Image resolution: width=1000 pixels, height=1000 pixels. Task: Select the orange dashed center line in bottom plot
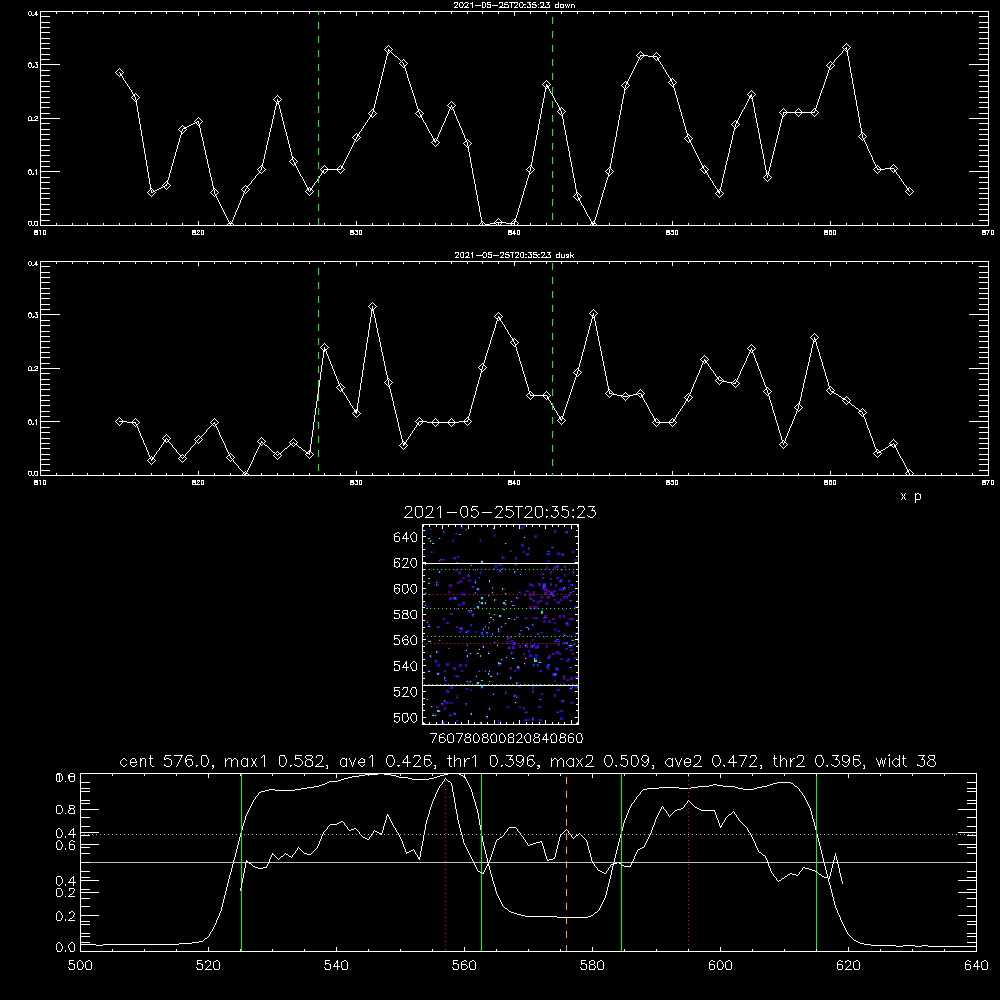(x=566, y=861)
